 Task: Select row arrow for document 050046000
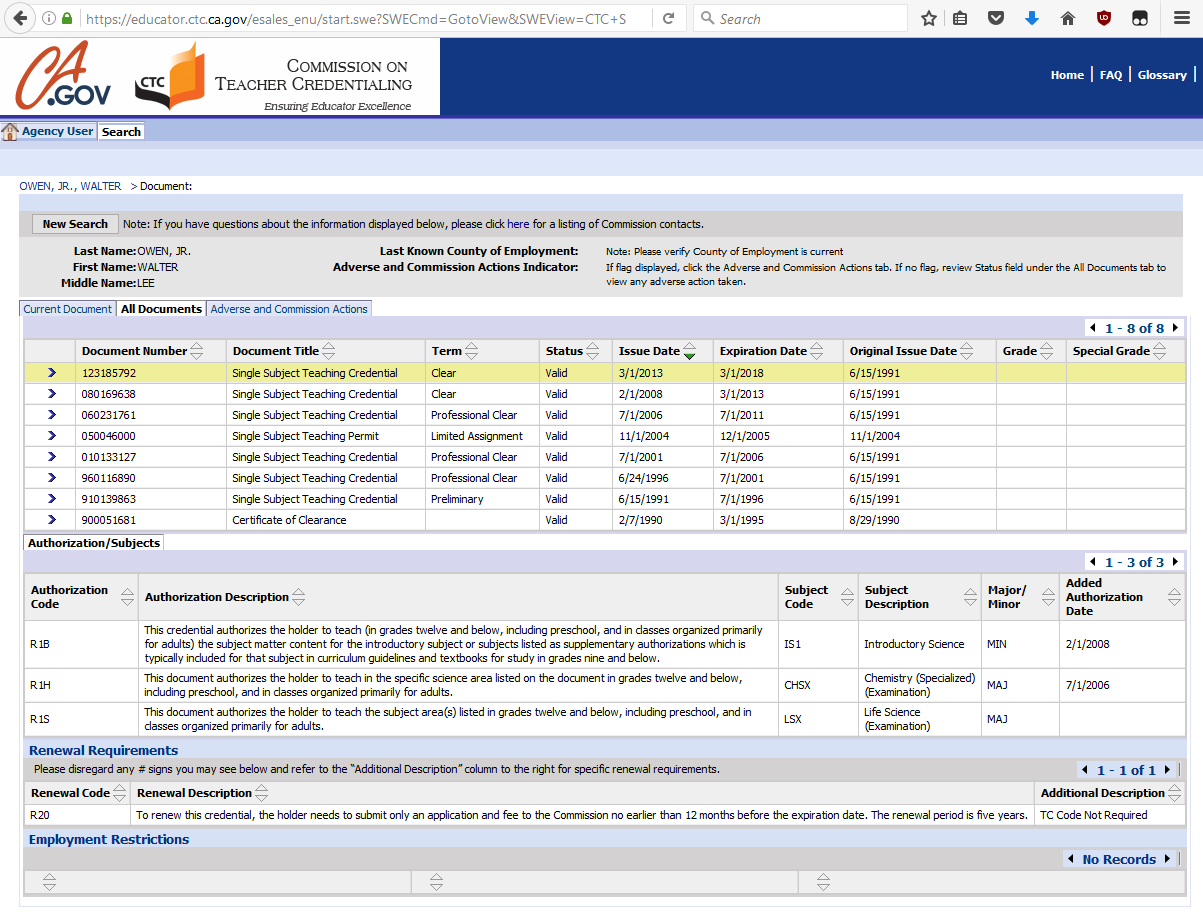click(52, 436)
